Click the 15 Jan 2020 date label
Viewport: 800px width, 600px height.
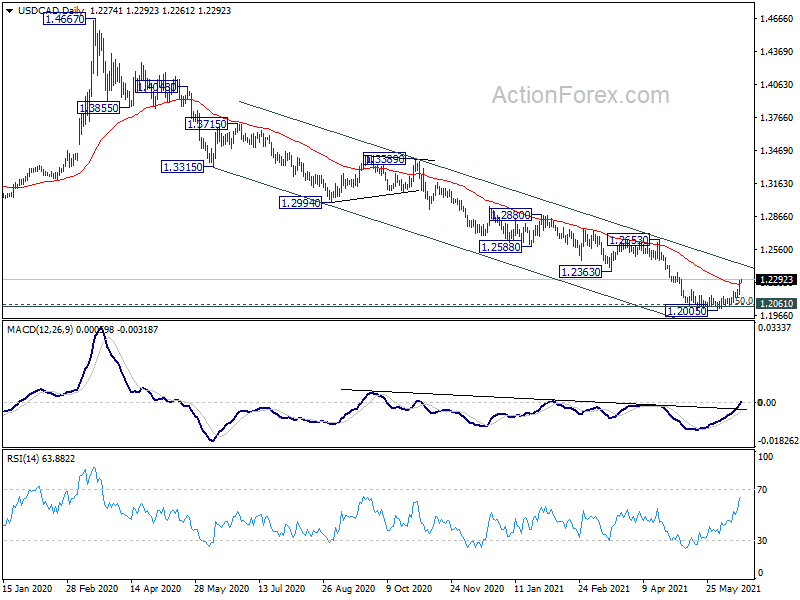[28, 588]
